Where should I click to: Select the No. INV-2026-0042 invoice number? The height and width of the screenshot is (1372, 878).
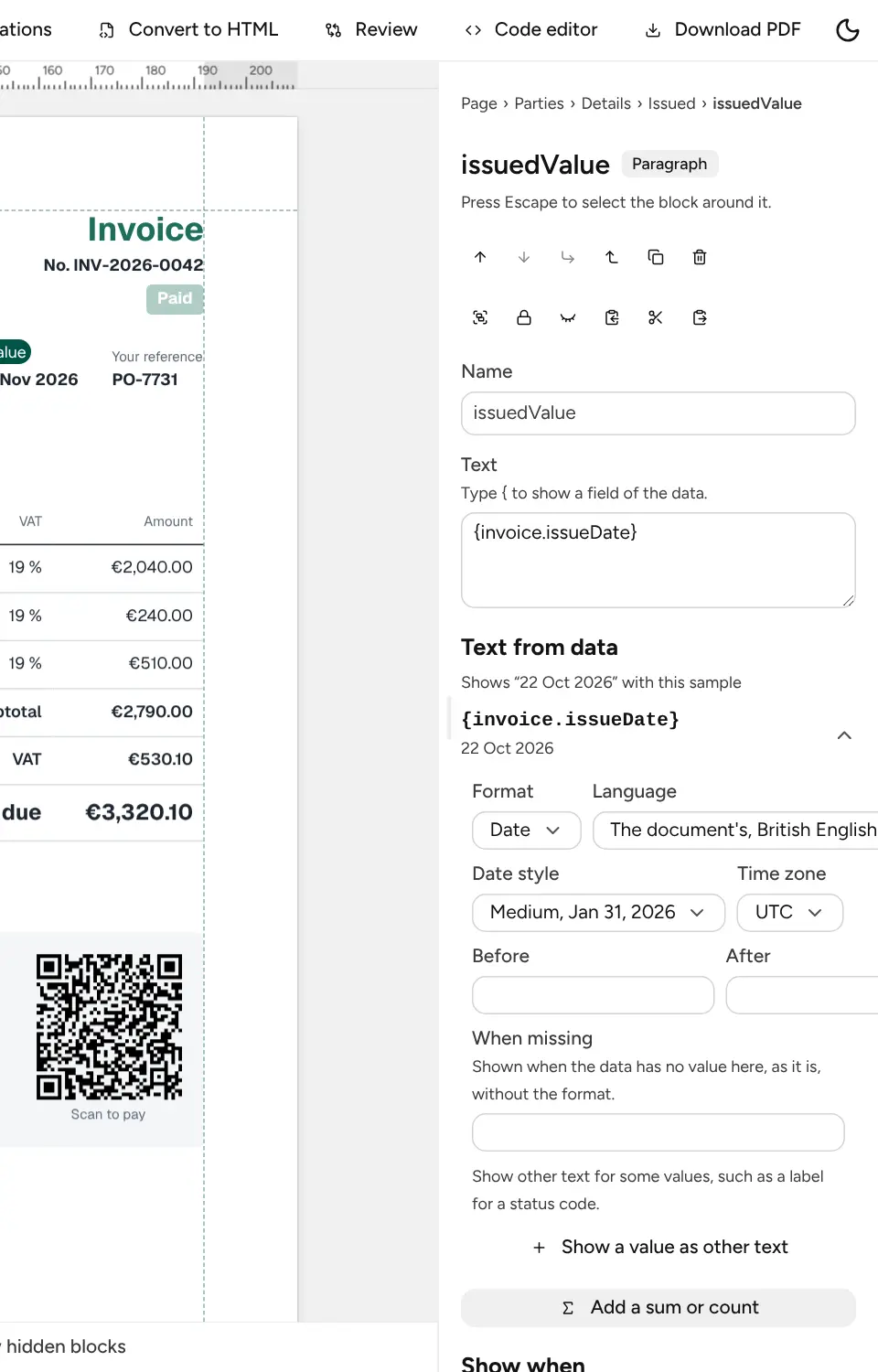coord(123,265)
